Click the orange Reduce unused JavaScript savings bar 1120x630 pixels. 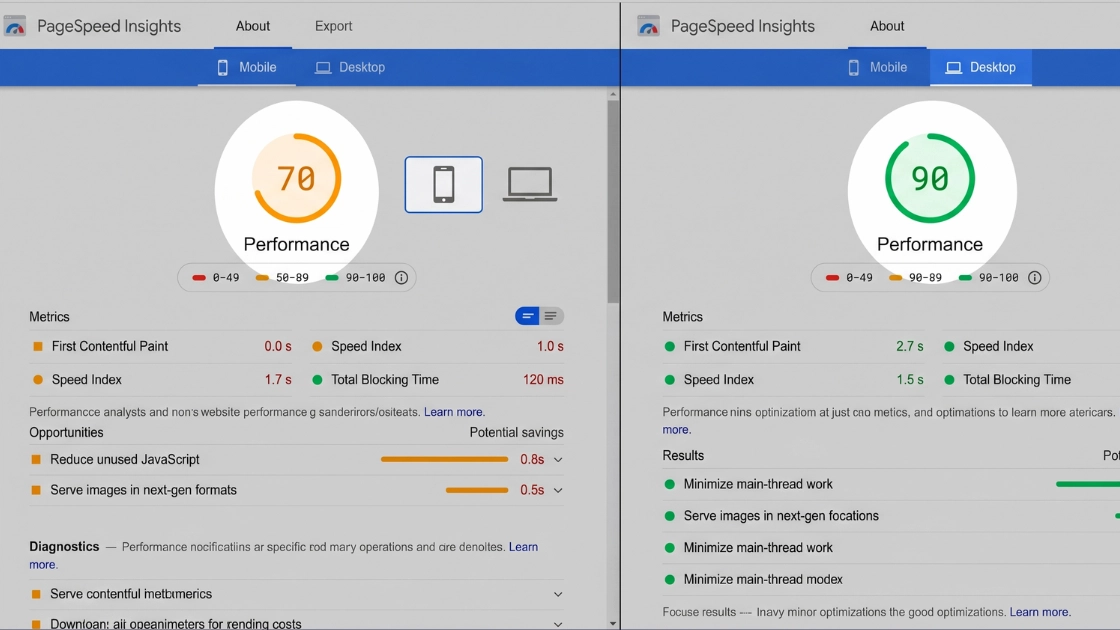[444, 460]
